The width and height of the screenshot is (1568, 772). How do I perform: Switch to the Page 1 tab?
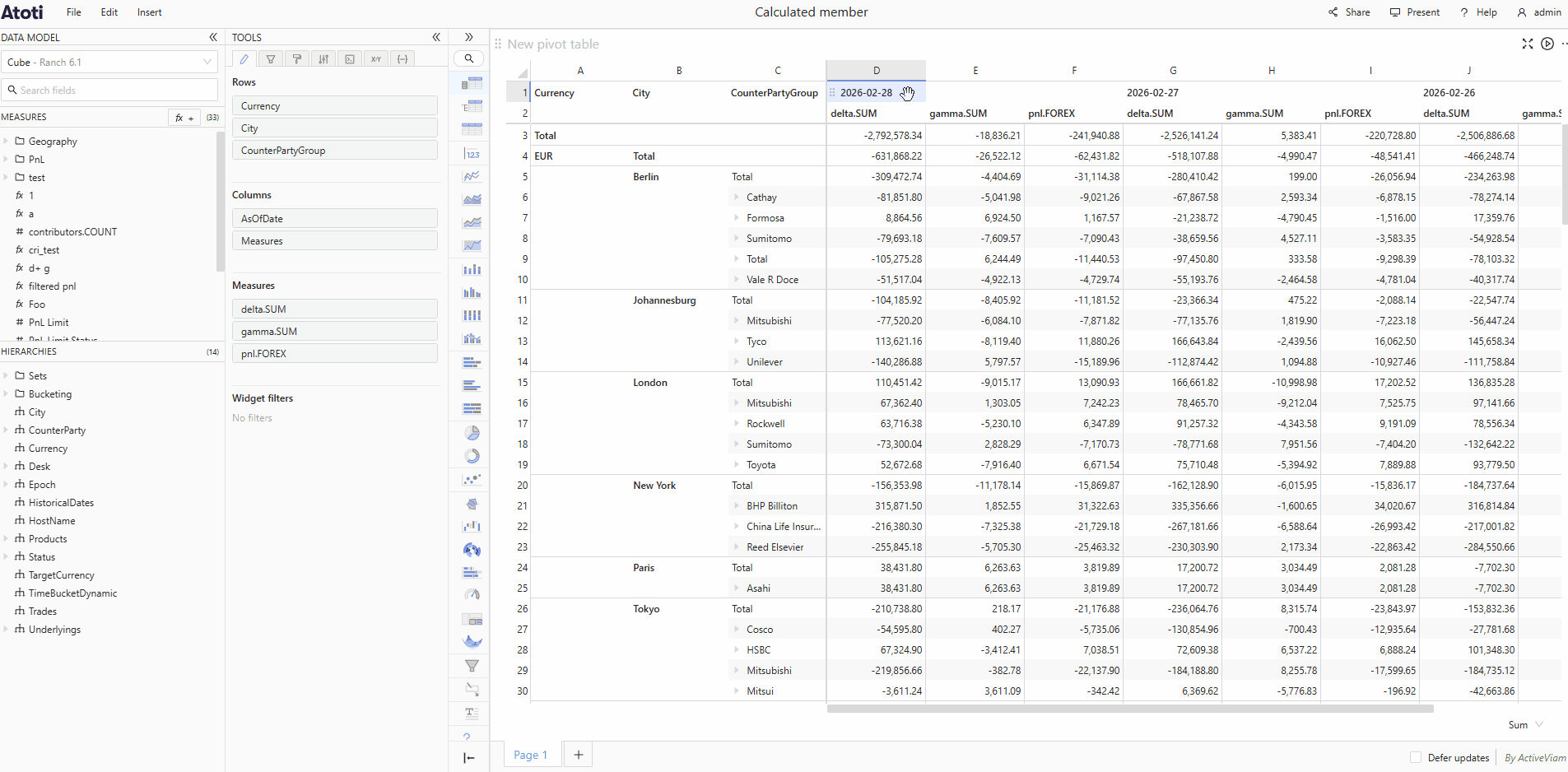pos(530,755)
